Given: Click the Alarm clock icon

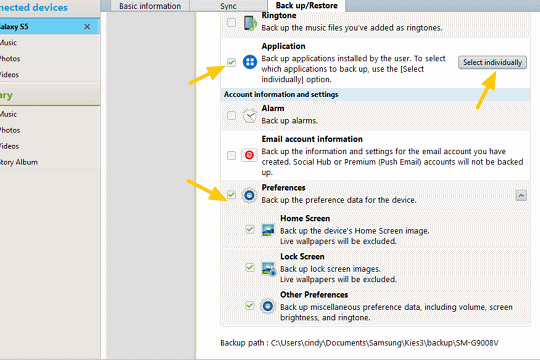Looking at the screenshot, I should coord(250,116).
